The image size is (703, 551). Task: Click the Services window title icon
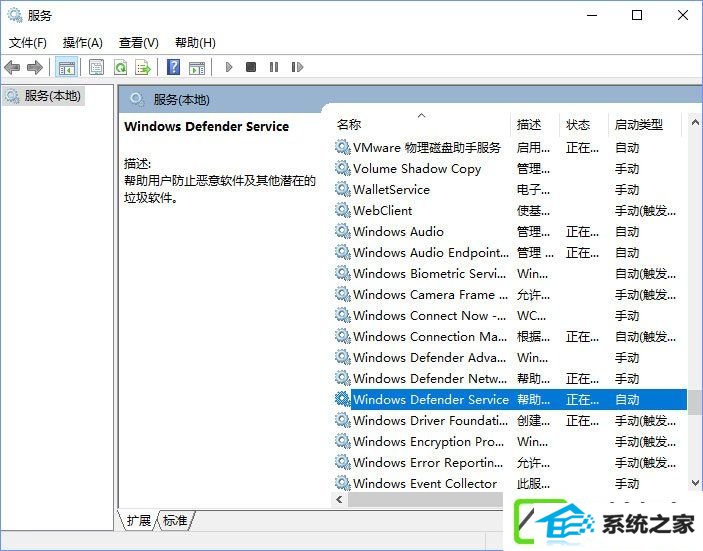[15, 15]
